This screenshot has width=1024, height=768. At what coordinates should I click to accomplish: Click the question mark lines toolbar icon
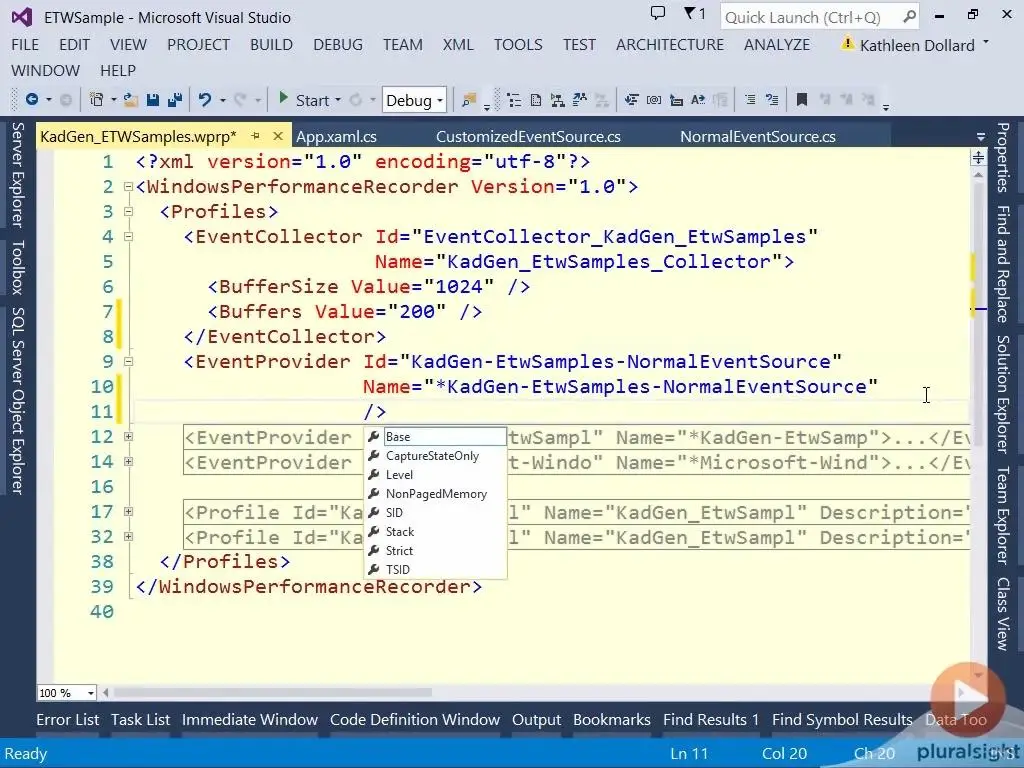point(772,100)
